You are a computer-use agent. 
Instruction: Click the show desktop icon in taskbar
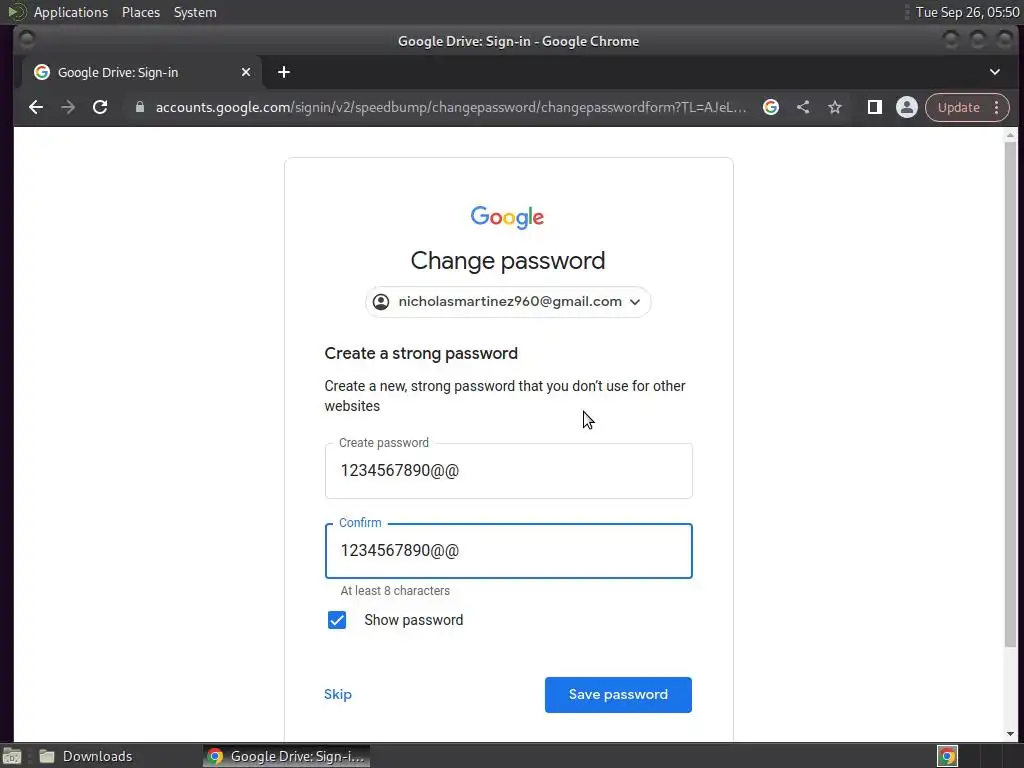pos(12,756)
